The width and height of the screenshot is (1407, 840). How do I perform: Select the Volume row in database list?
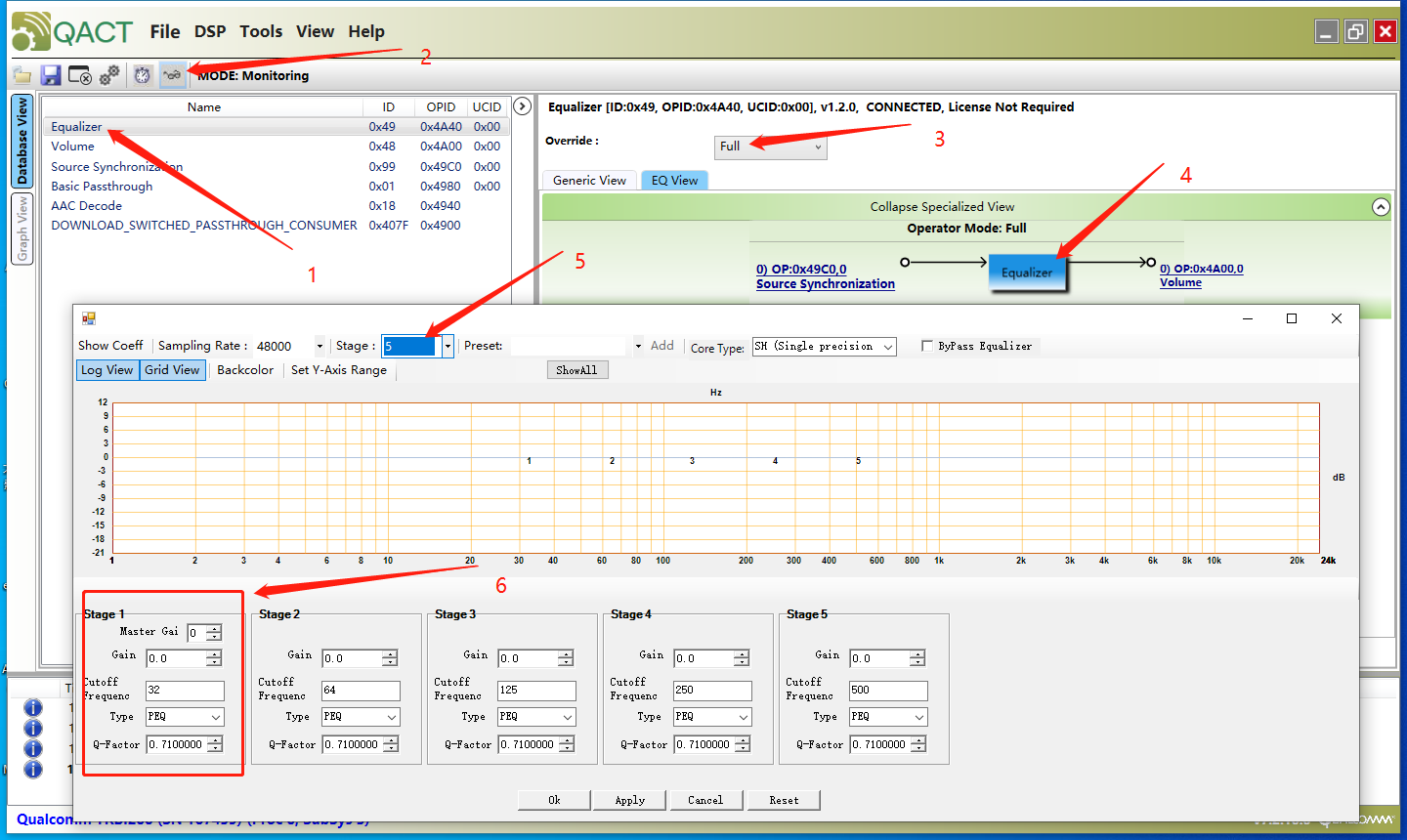coord(277,147)
